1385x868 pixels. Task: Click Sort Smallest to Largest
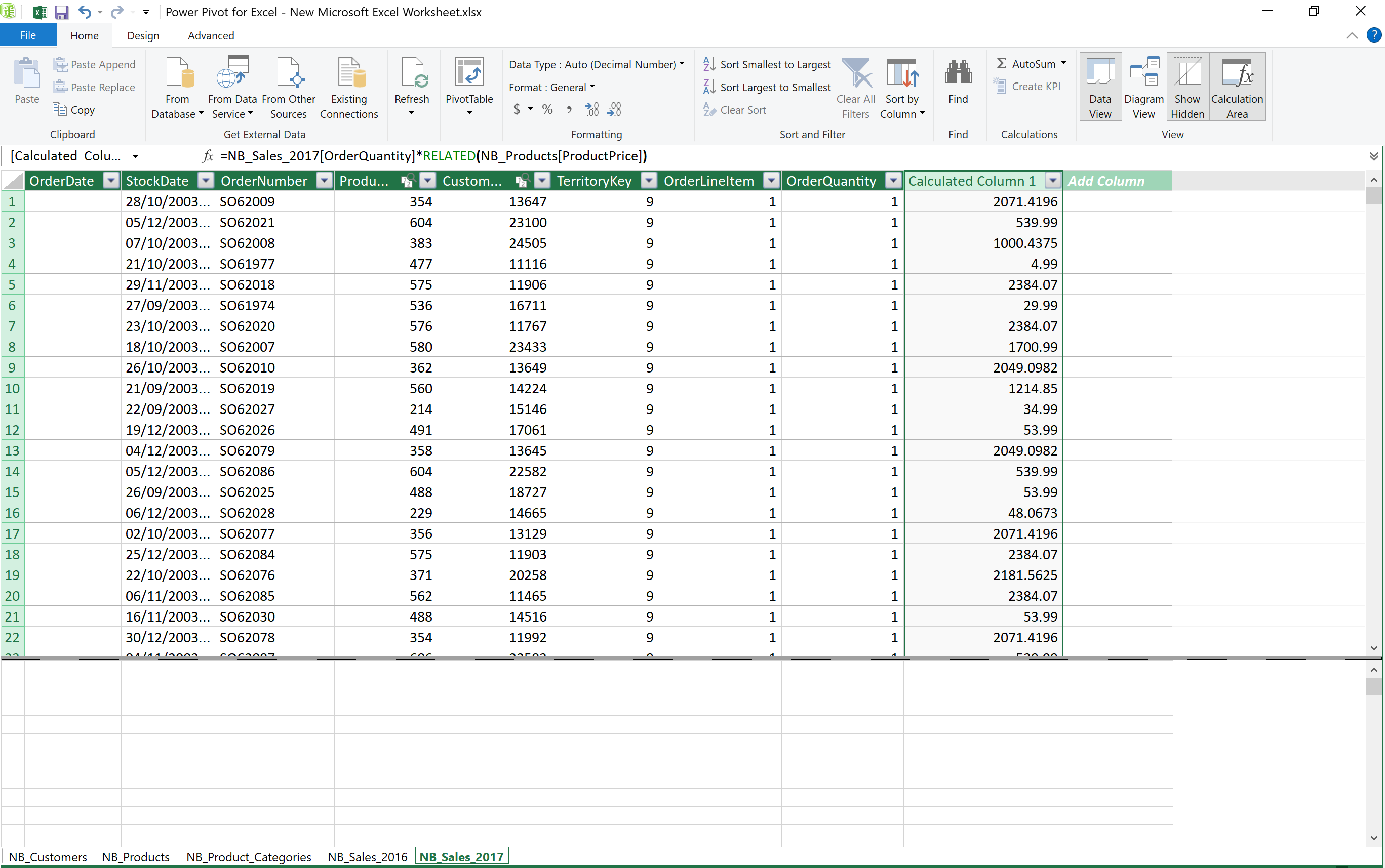[768, 64]
